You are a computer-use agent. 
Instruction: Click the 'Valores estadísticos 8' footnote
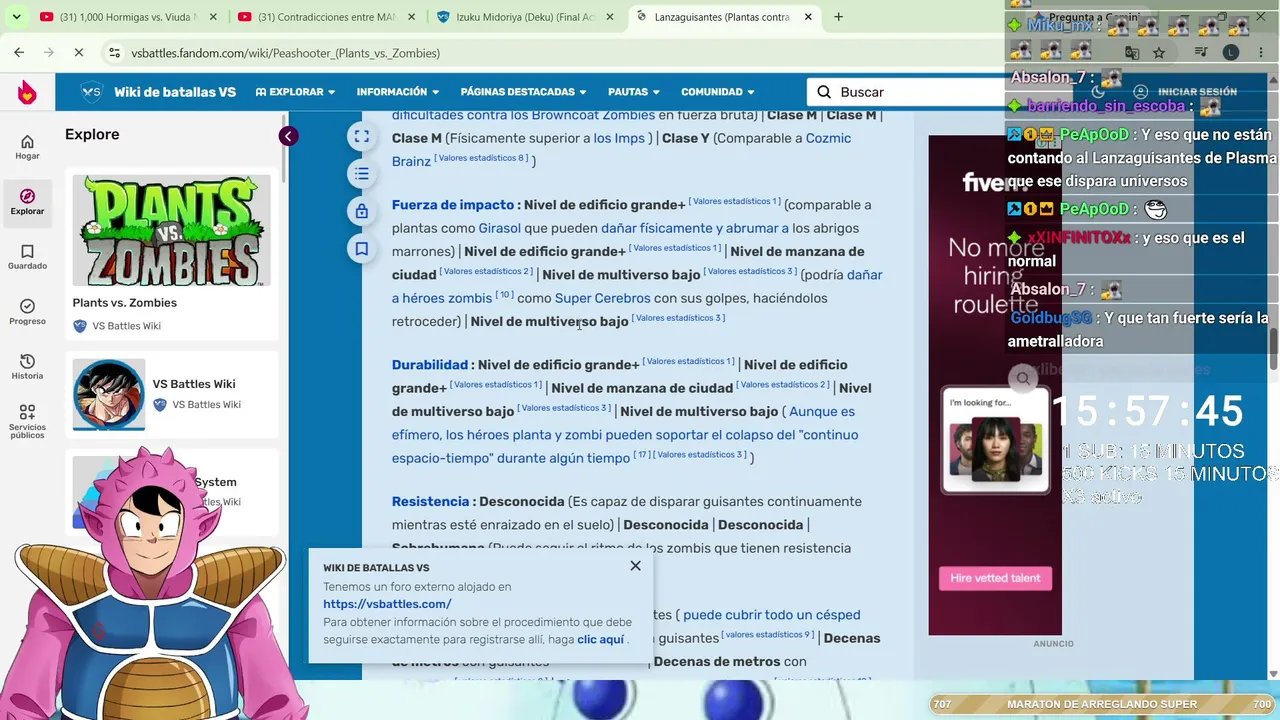click(x=481, y=158)
